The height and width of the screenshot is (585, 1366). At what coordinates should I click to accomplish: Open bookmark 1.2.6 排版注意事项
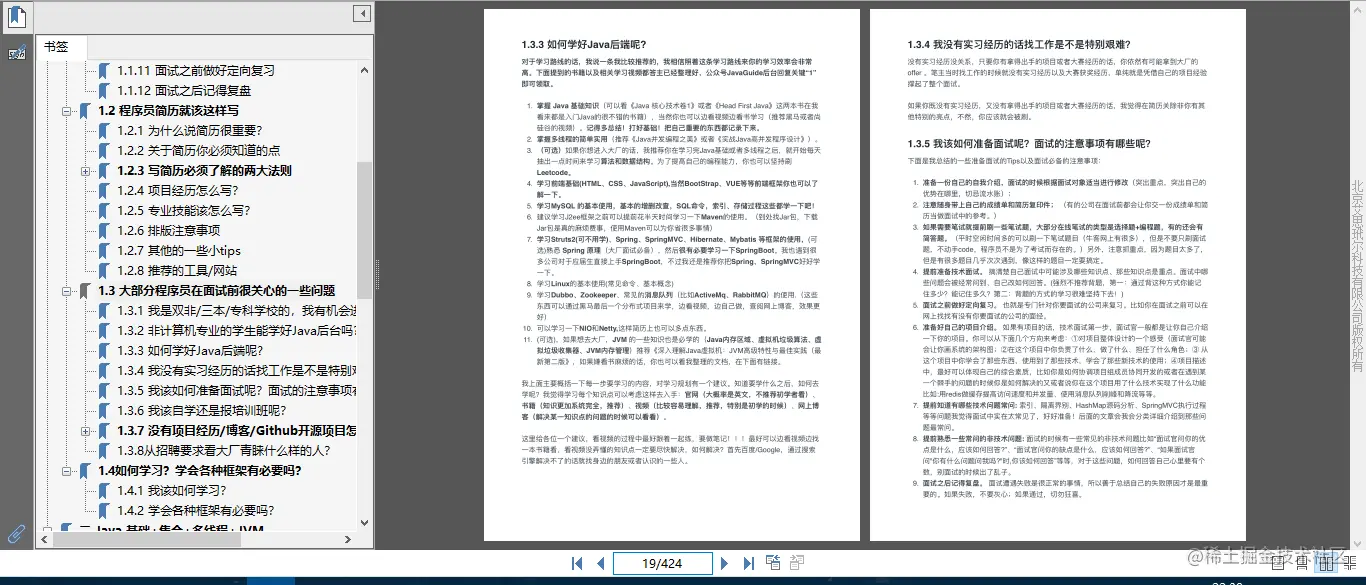(169, 231)
